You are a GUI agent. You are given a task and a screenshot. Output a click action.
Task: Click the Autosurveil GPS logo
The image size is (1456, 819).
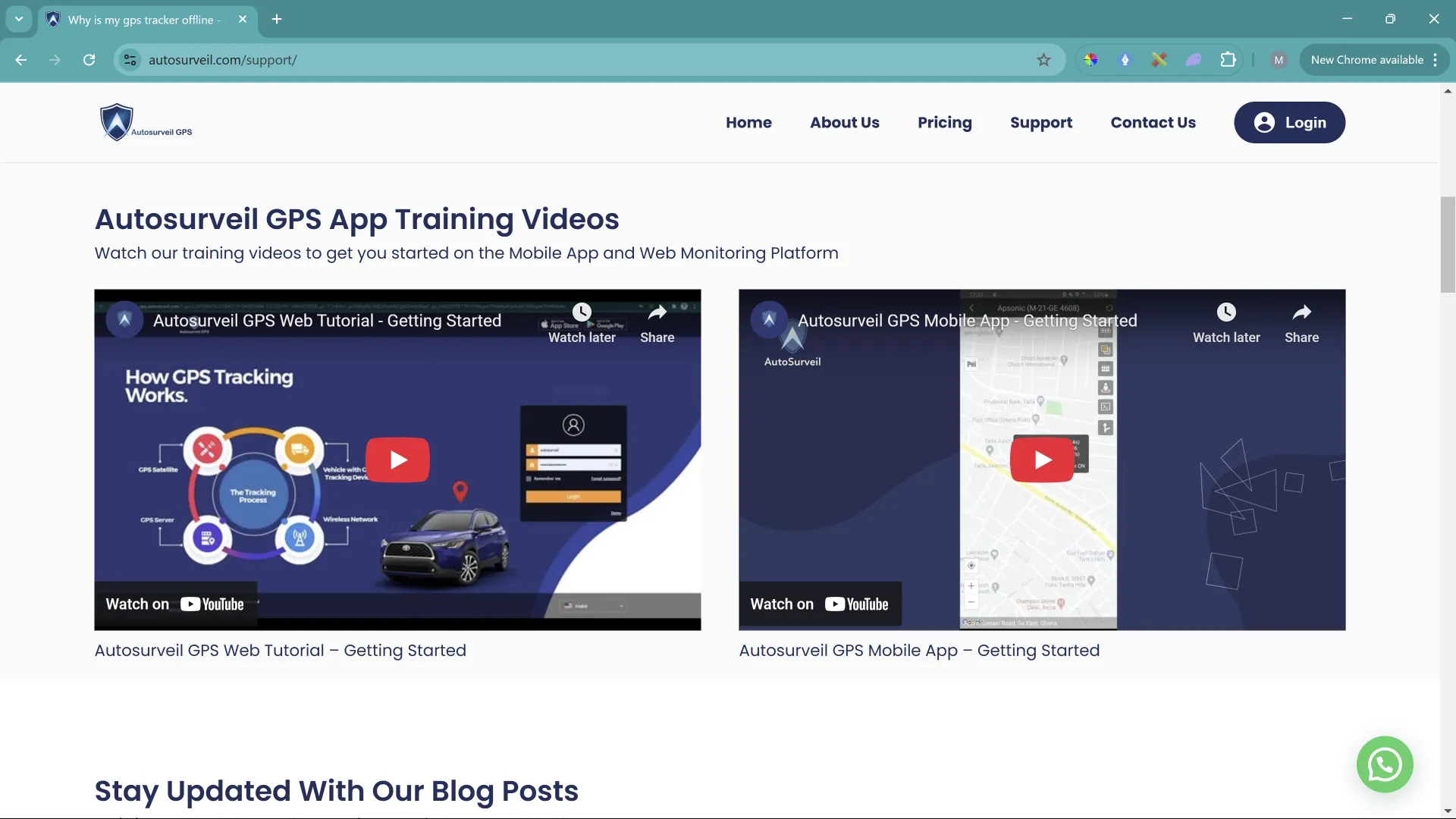point(146,123)
